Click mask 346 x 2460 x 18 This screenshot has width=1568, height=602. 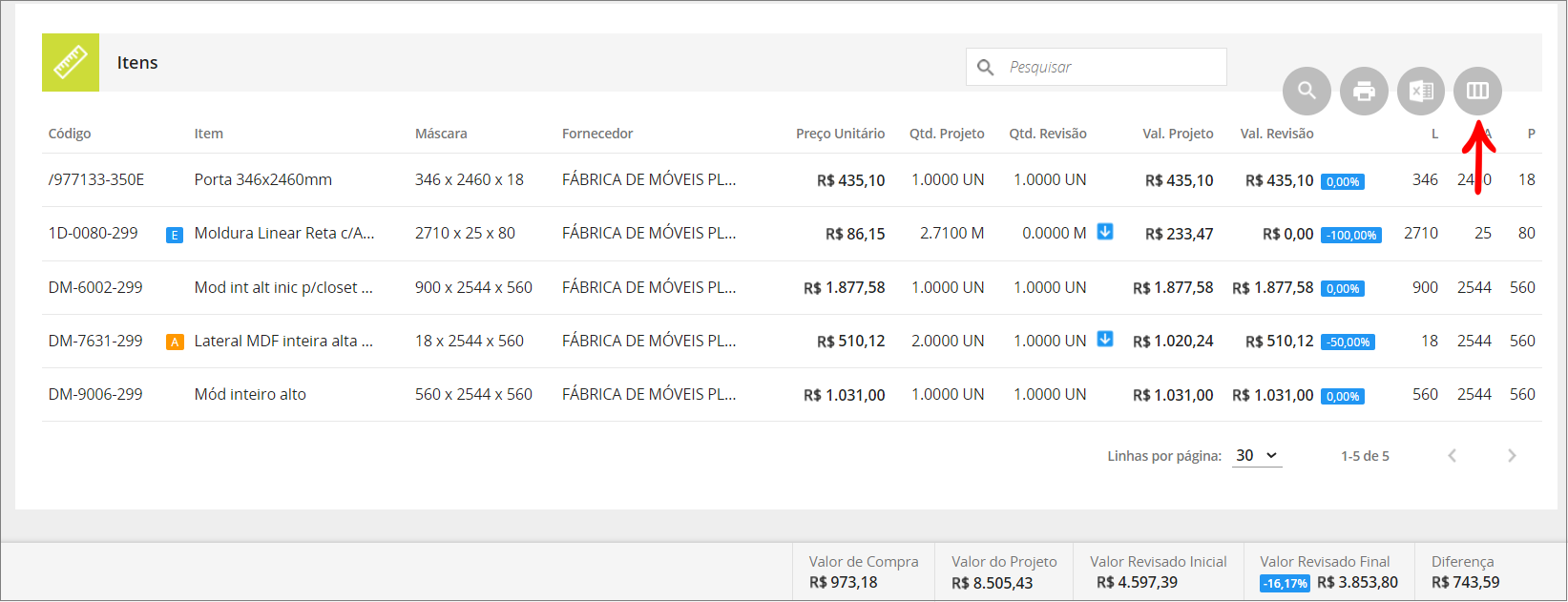[x=470, y=179]
